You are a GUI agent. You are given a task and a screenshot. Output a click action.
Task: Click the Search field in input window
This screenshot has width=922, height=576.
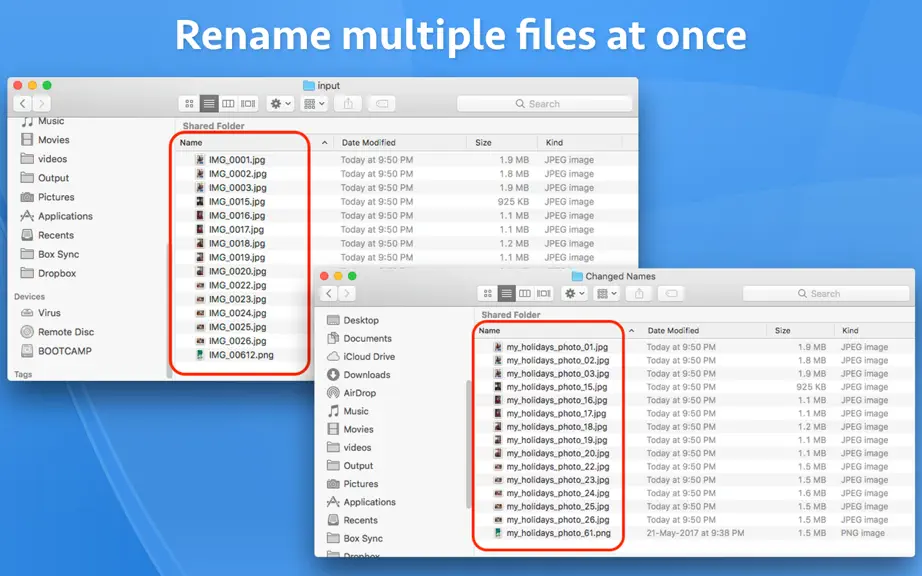[544, 104]
